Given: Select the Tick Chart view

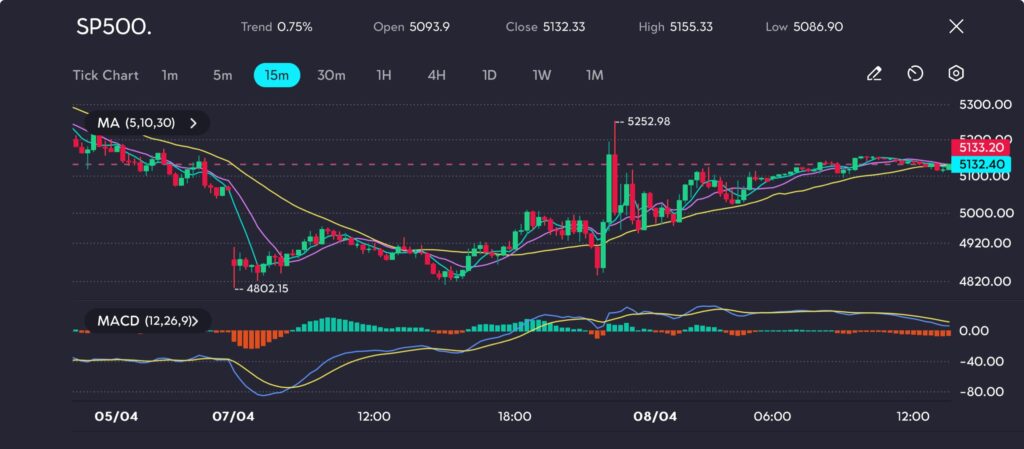Looking at the screenshot, I should coord(105,75).
